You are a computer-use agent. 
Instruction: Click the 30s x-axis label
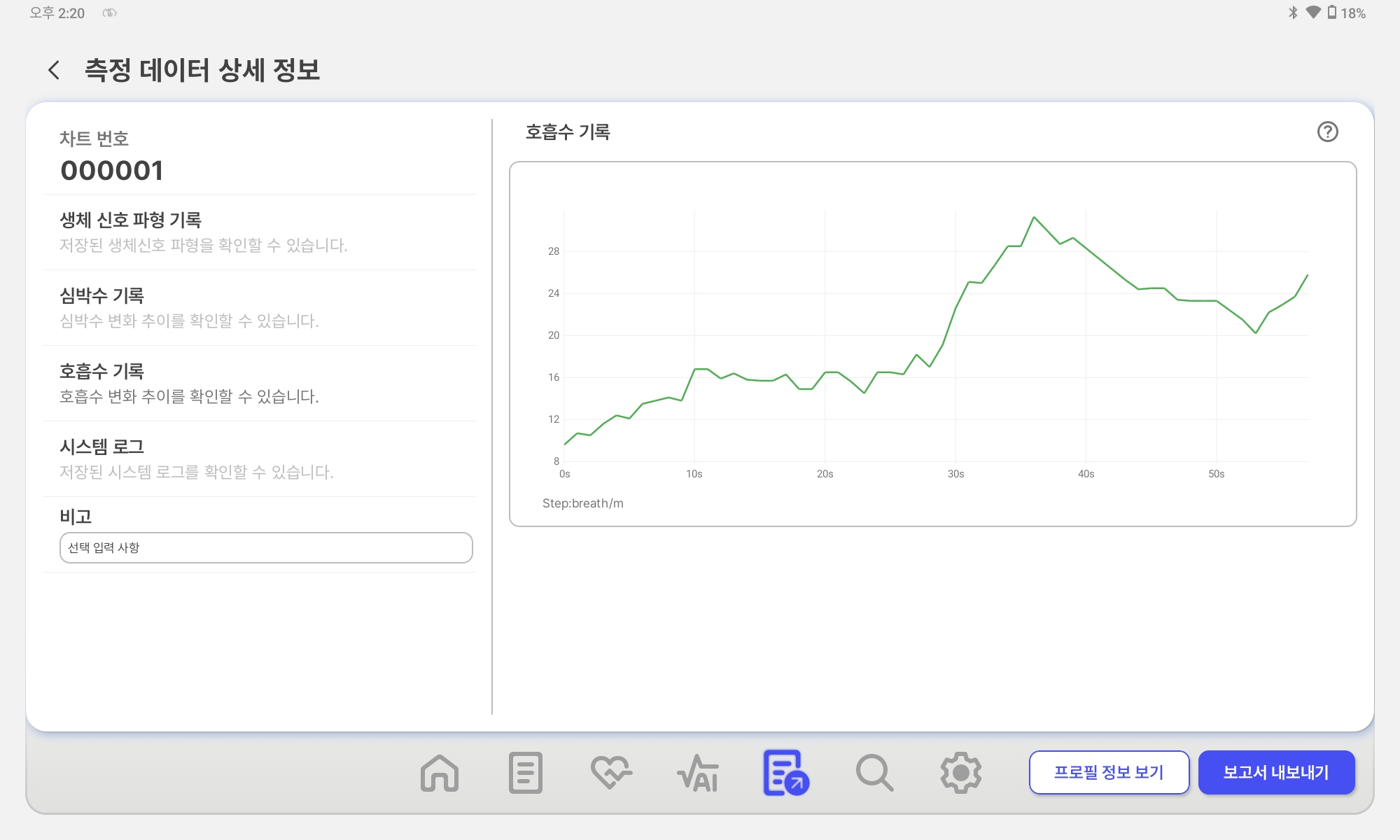point(955,474)
